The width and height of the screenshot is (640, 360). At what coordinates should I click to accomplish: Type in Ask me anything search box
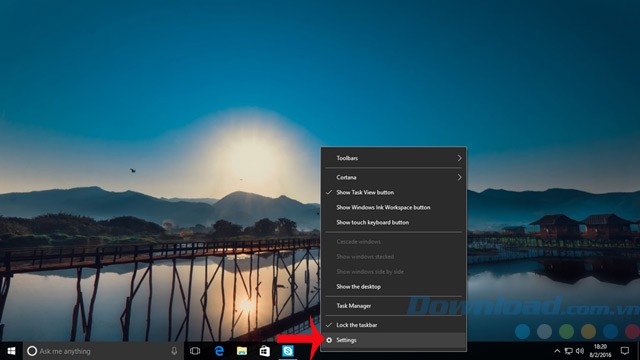point(103,351)
